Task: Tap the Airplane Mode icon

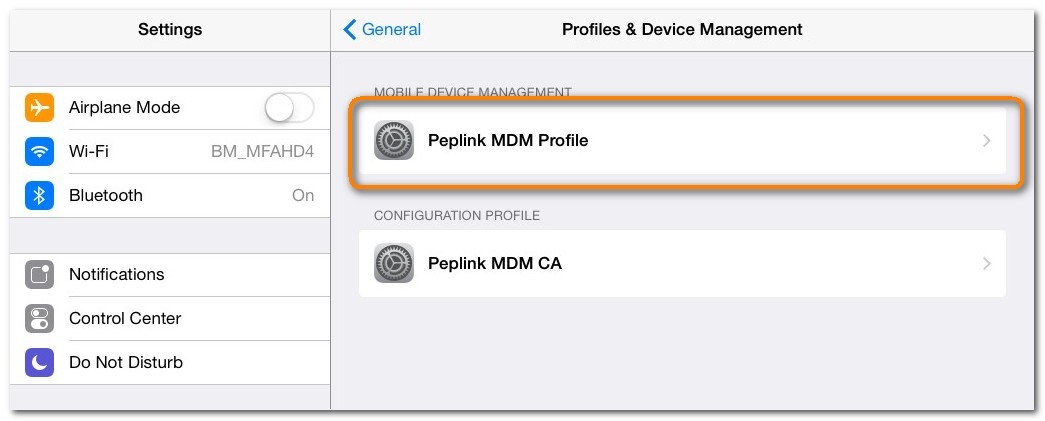Action: (x=39, y=108)
